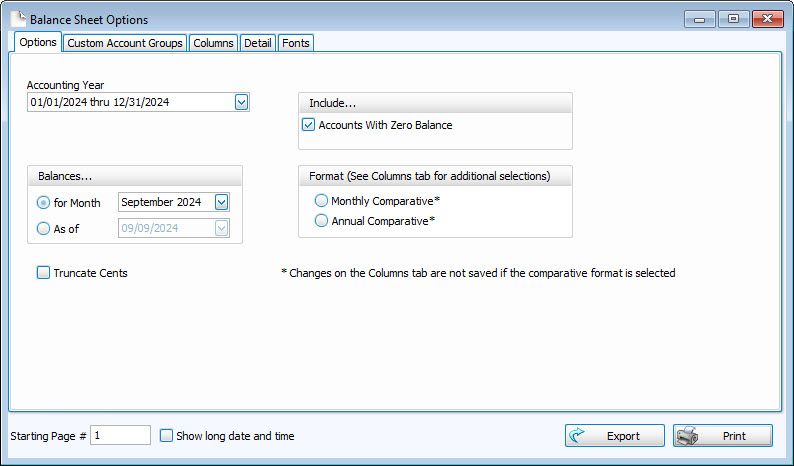Choose Annual Comparative format

pos(321,221)
